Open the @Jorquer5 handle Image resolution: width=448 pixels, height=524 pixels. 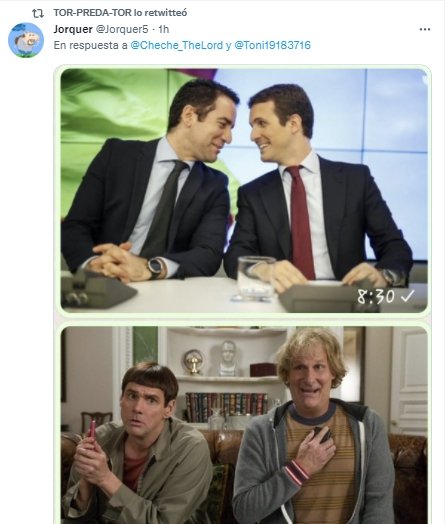tap(122, 29)
